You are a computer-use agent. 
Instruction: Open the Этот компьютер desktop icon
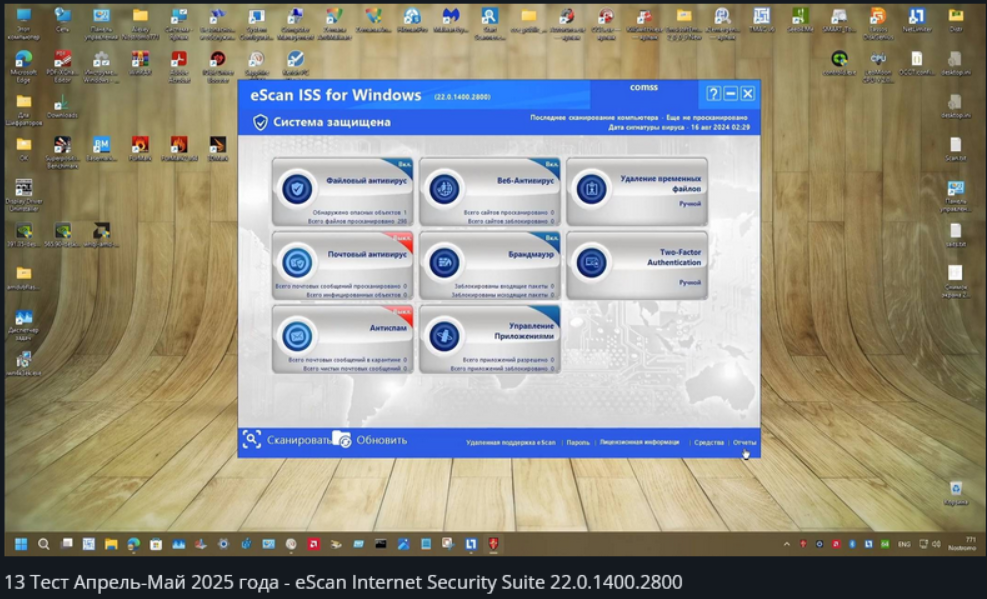23,16
